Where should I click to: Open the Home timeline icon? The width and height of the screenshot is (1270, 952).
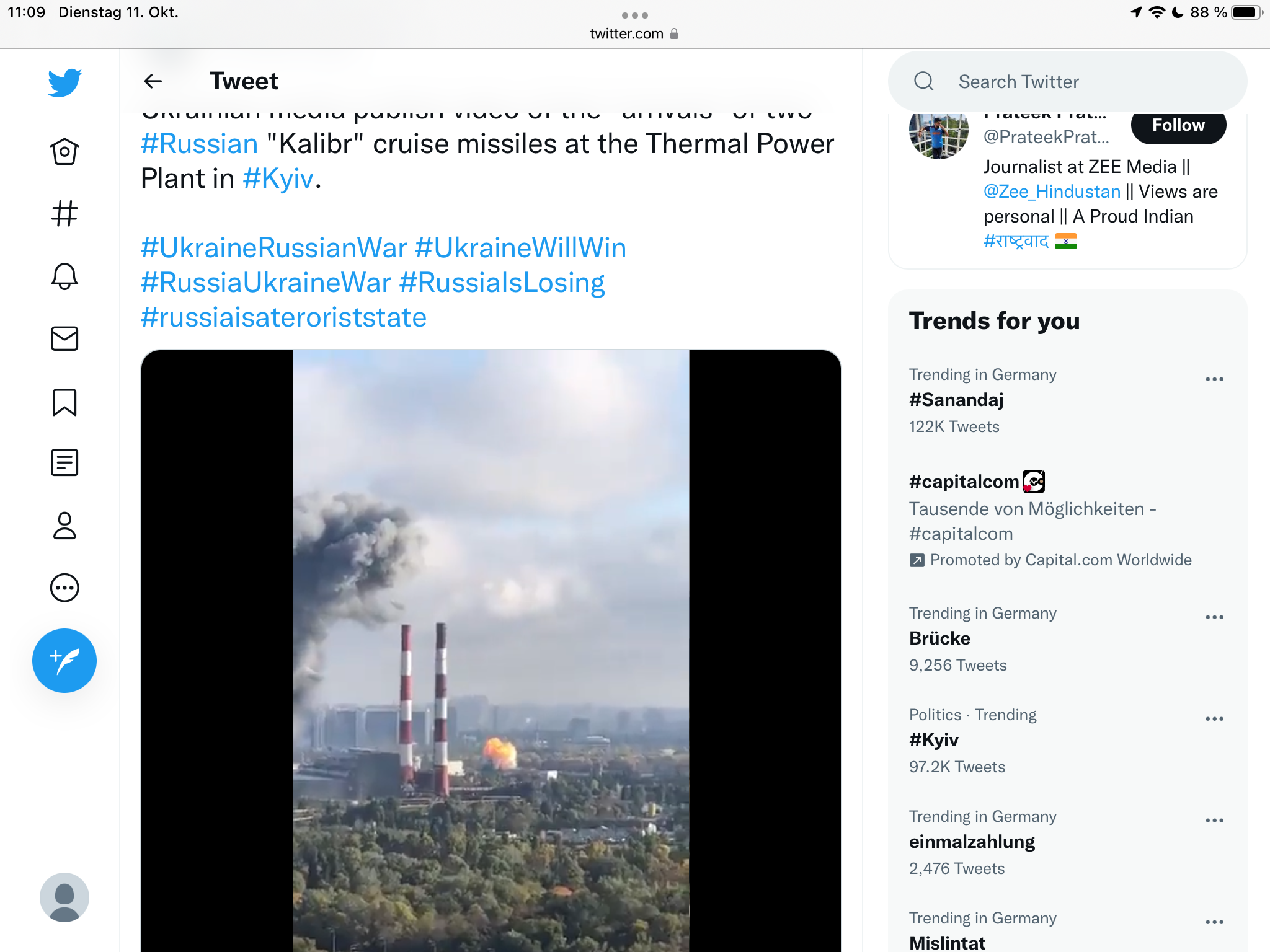click(64, 151)
